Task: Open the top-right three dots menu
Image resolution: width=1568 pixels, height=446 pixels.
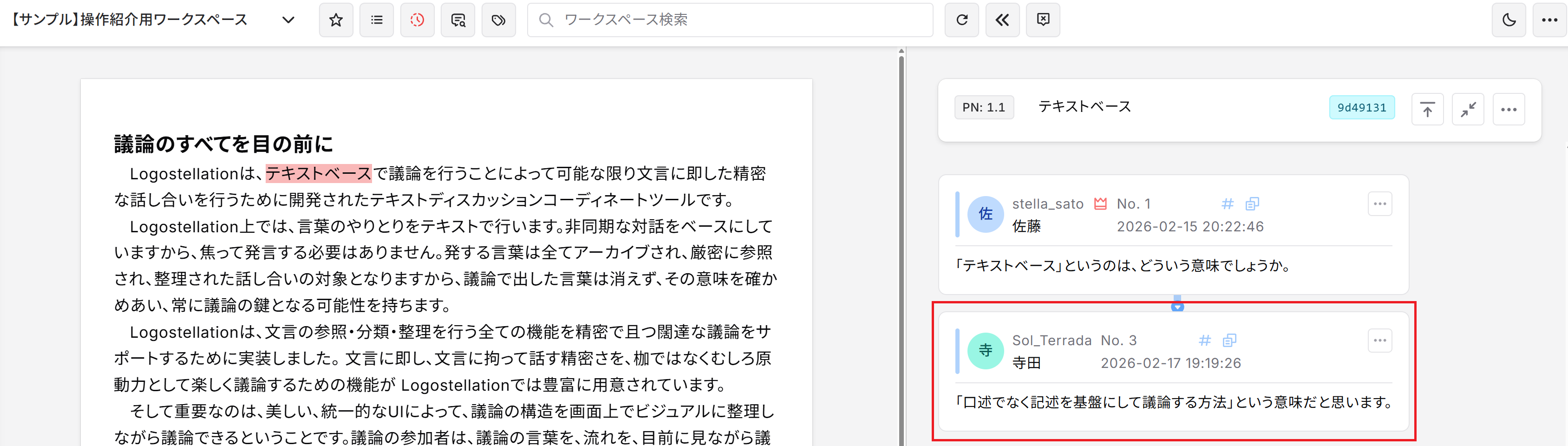Action: [x=1550, y=20]
